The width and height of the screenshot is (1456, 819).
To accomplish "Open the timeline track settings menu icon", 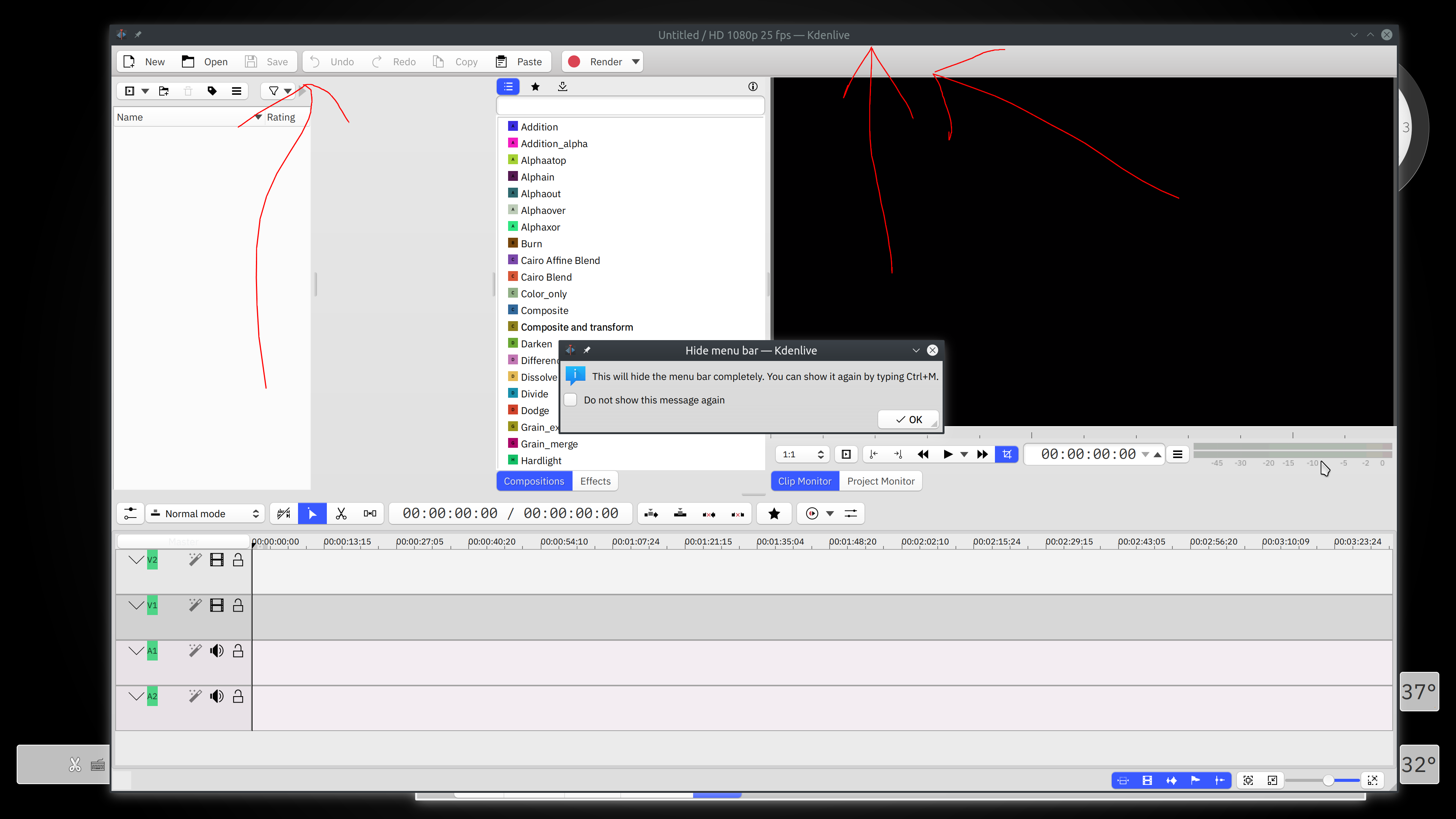I will (130, 513).
